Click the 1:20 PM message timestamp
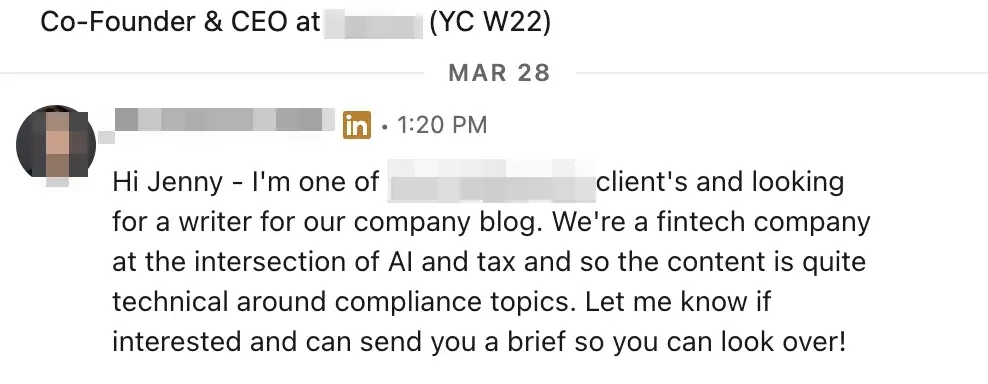Image resolution: width=988 pixels, height=384 pixels. click(442, 125)
